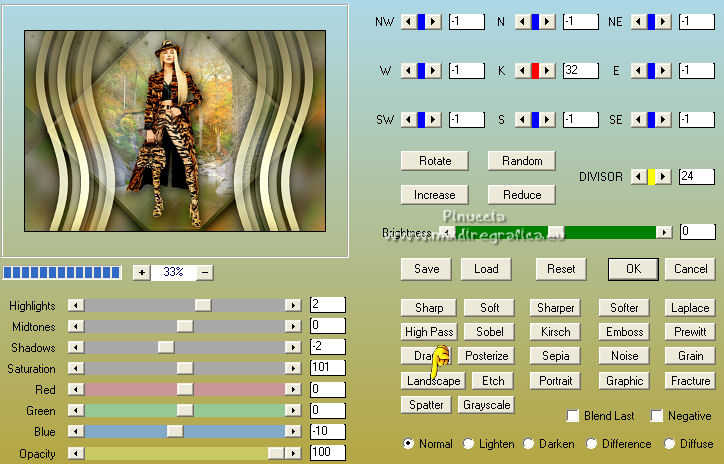This screenshot has height=464, width=724.
Task: Apply the Landscape preset
Action: (433, 380)
